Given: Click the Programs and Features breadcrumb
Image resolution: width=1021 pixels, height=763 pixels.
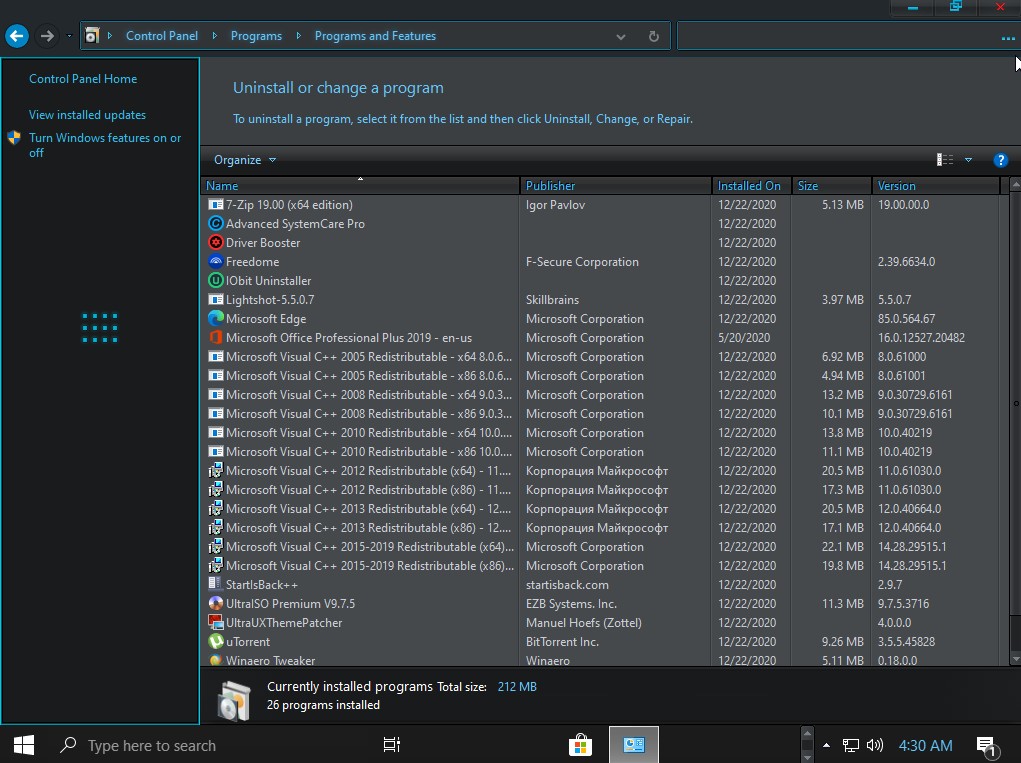Looking at the screenshot, I should click(x=375, y=36).
